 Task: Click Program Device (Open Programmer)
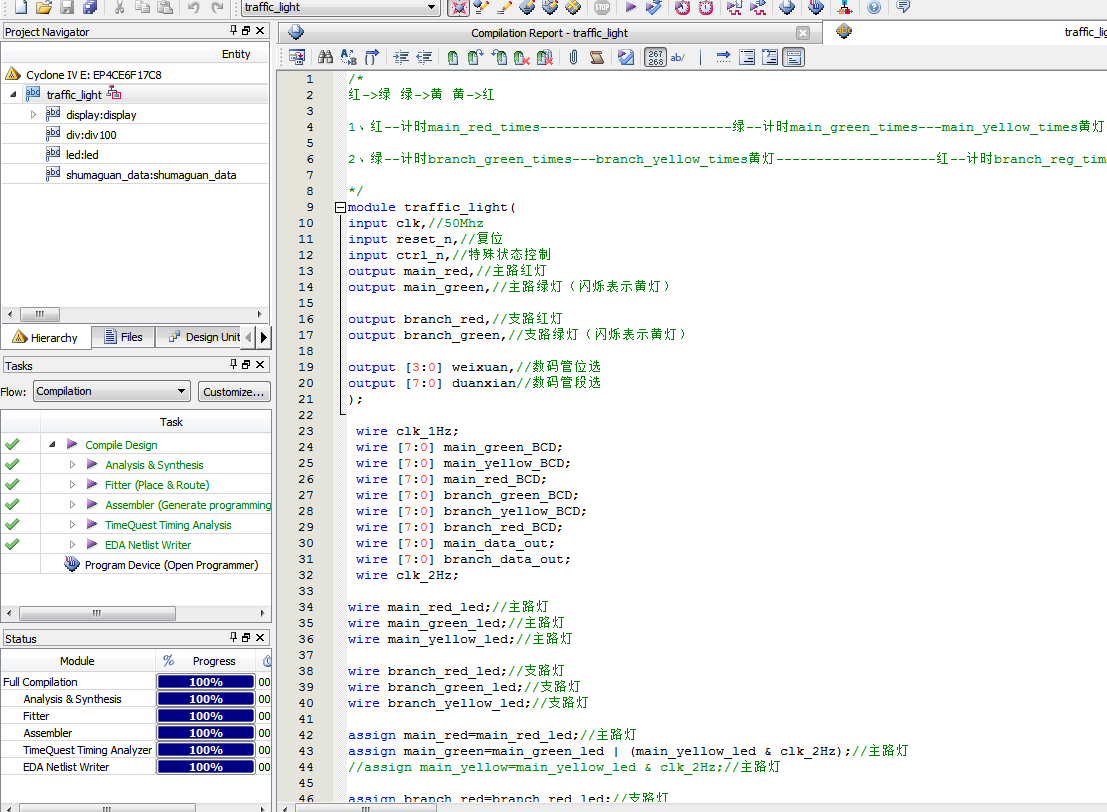click(172, 565)
